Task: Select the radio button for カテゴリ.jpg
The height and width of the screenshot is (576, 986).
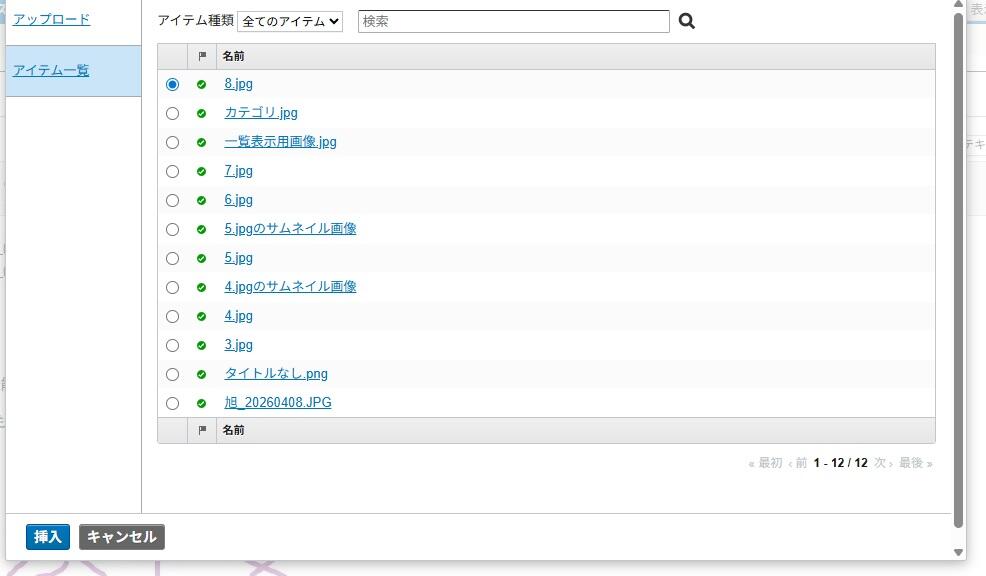Action: 172,114
